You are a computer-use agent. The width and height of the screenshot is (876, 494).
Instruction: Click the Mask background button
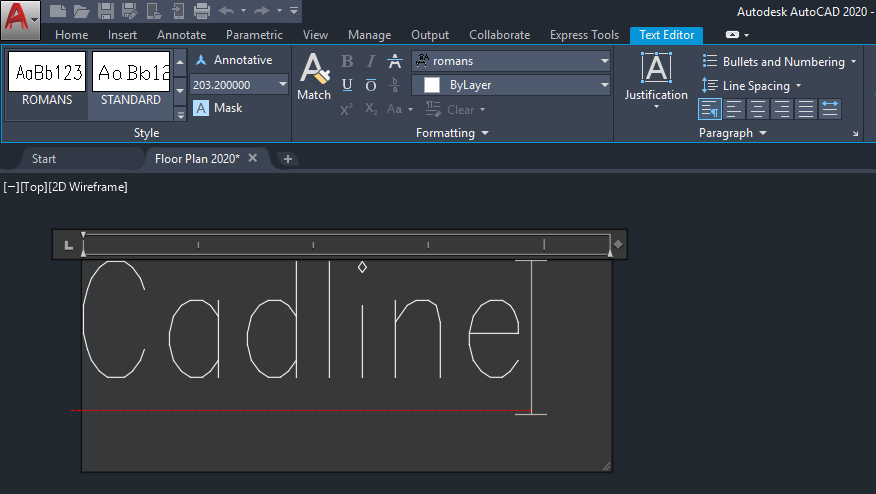218,108
